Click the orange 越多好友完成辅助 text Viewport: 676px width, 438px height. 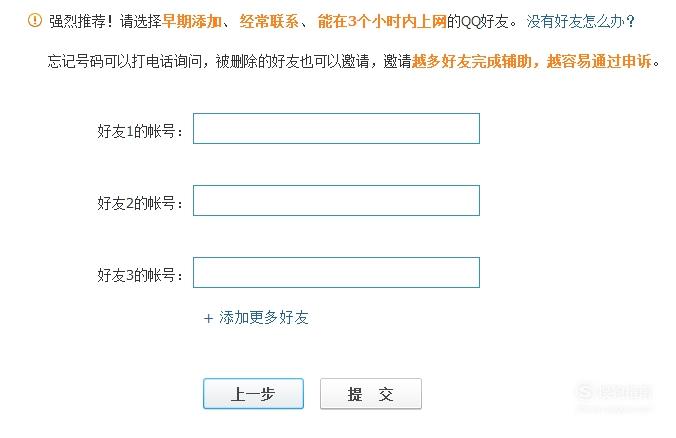tap(472, 61)
